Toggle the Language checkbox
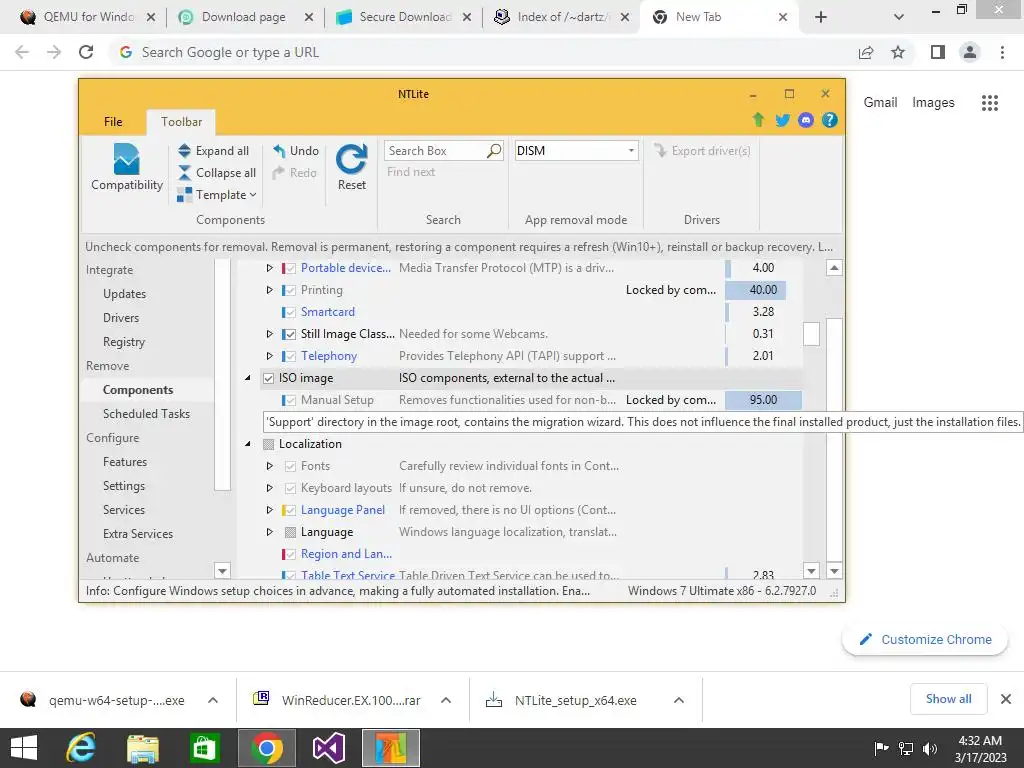 [291, 532]
